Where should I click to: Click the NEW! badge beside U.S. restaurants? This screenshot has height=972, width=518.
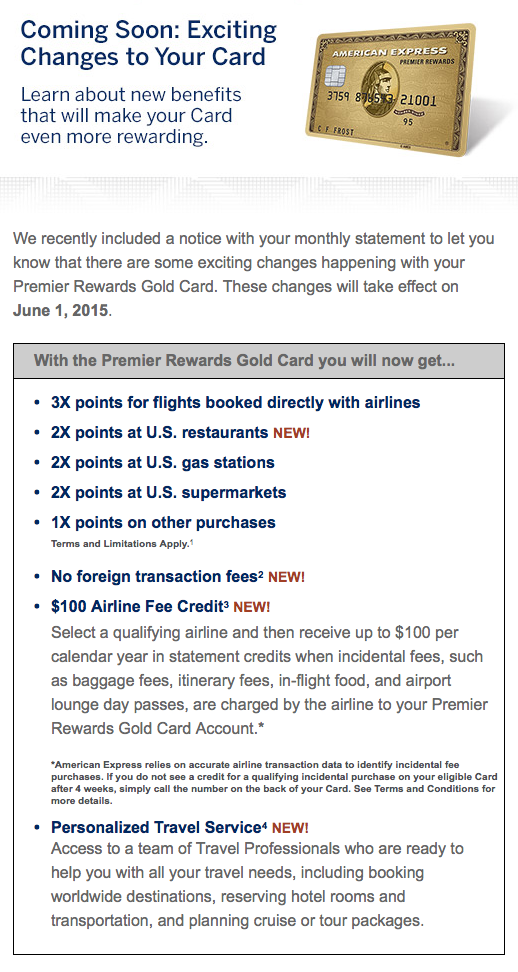click(291, 433)
